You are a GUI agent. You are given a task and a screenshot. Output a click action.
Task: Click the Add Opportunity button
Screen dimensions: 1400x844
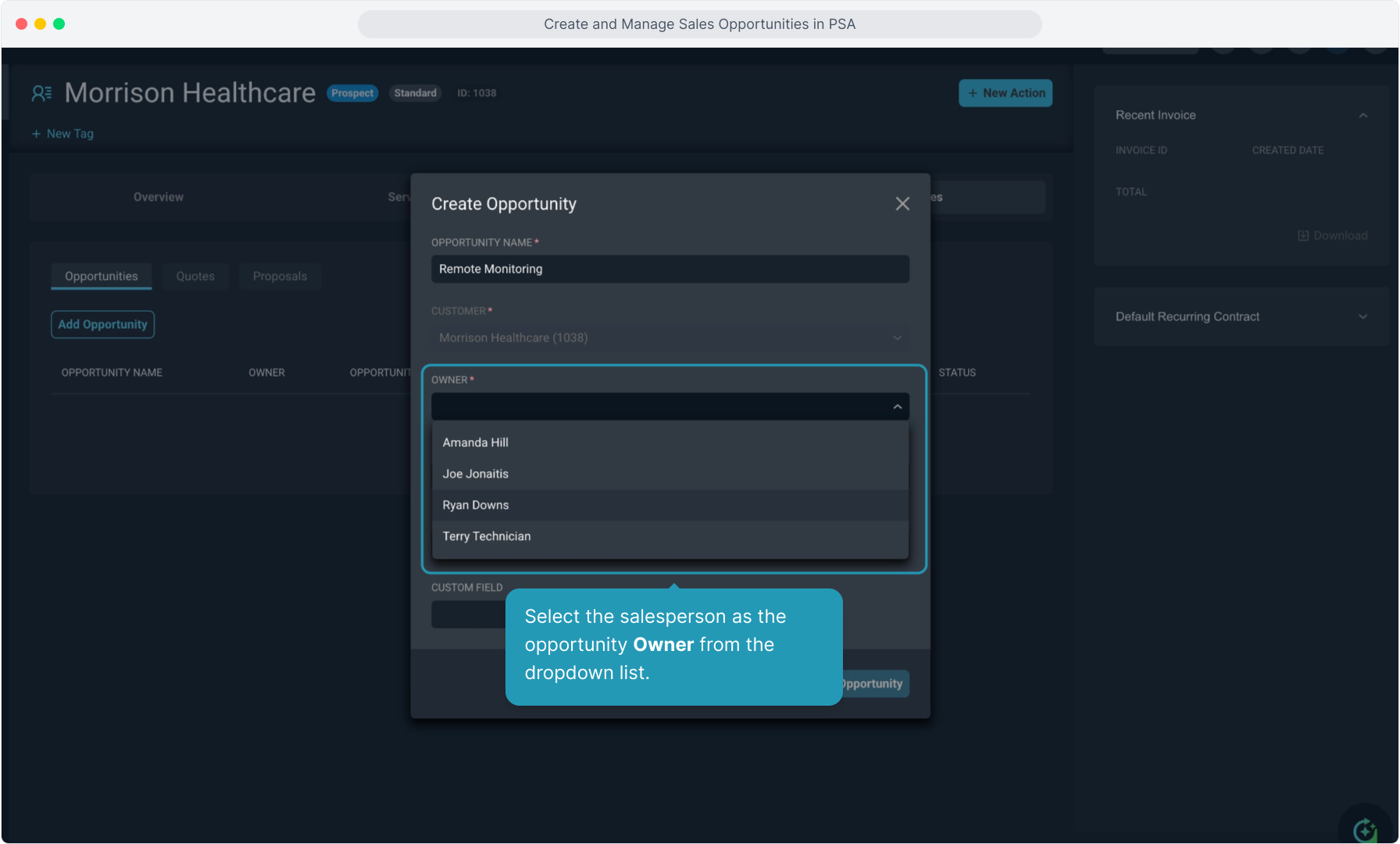pos(102,324)
